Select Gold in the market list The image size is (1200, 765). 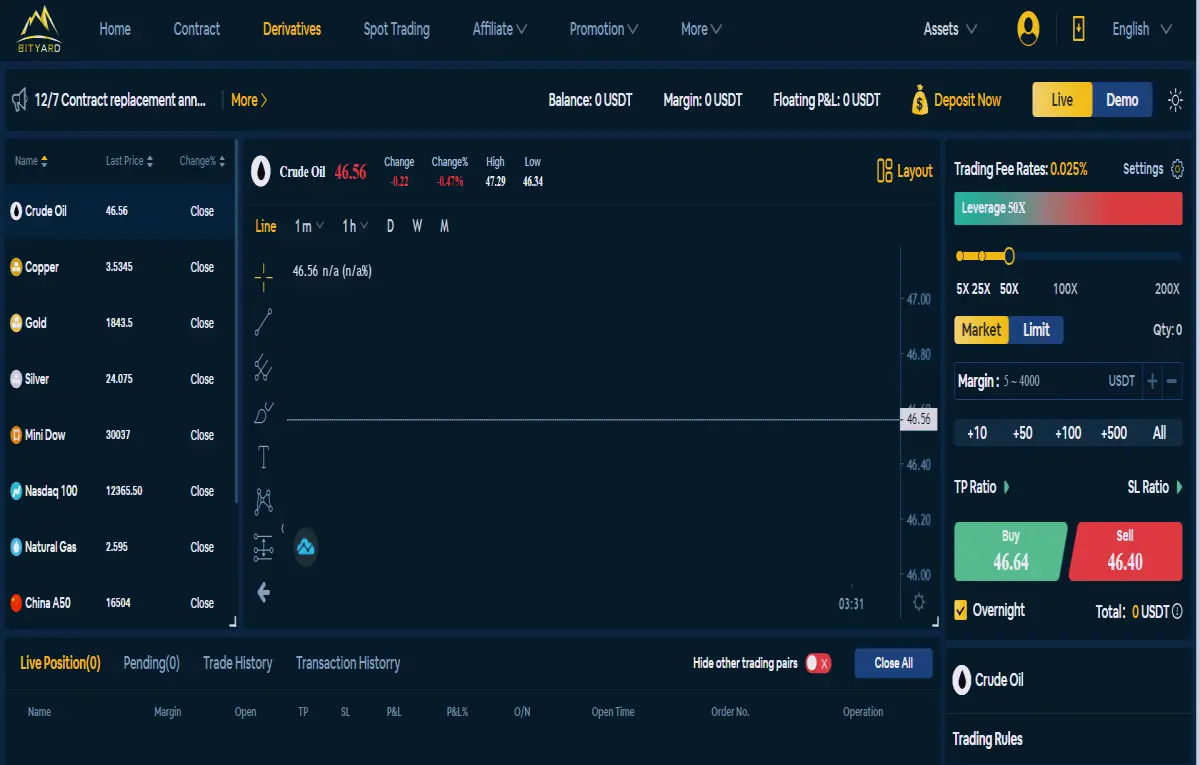(118, 323)
